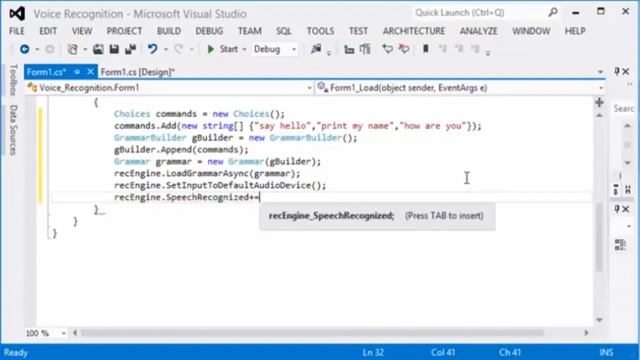Click the right panel Search box

click(624, 109)
